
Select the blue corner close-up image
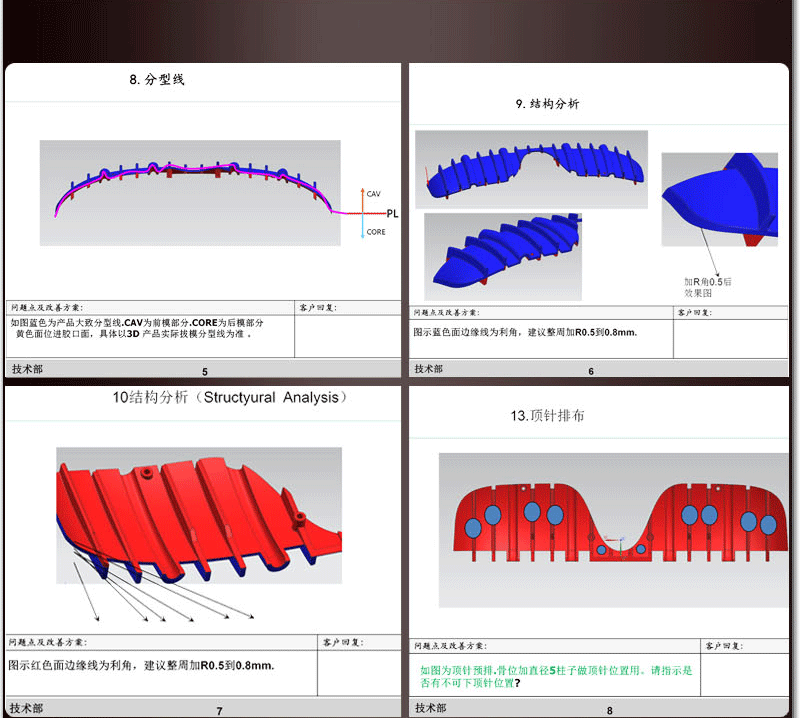click(719, 199)
